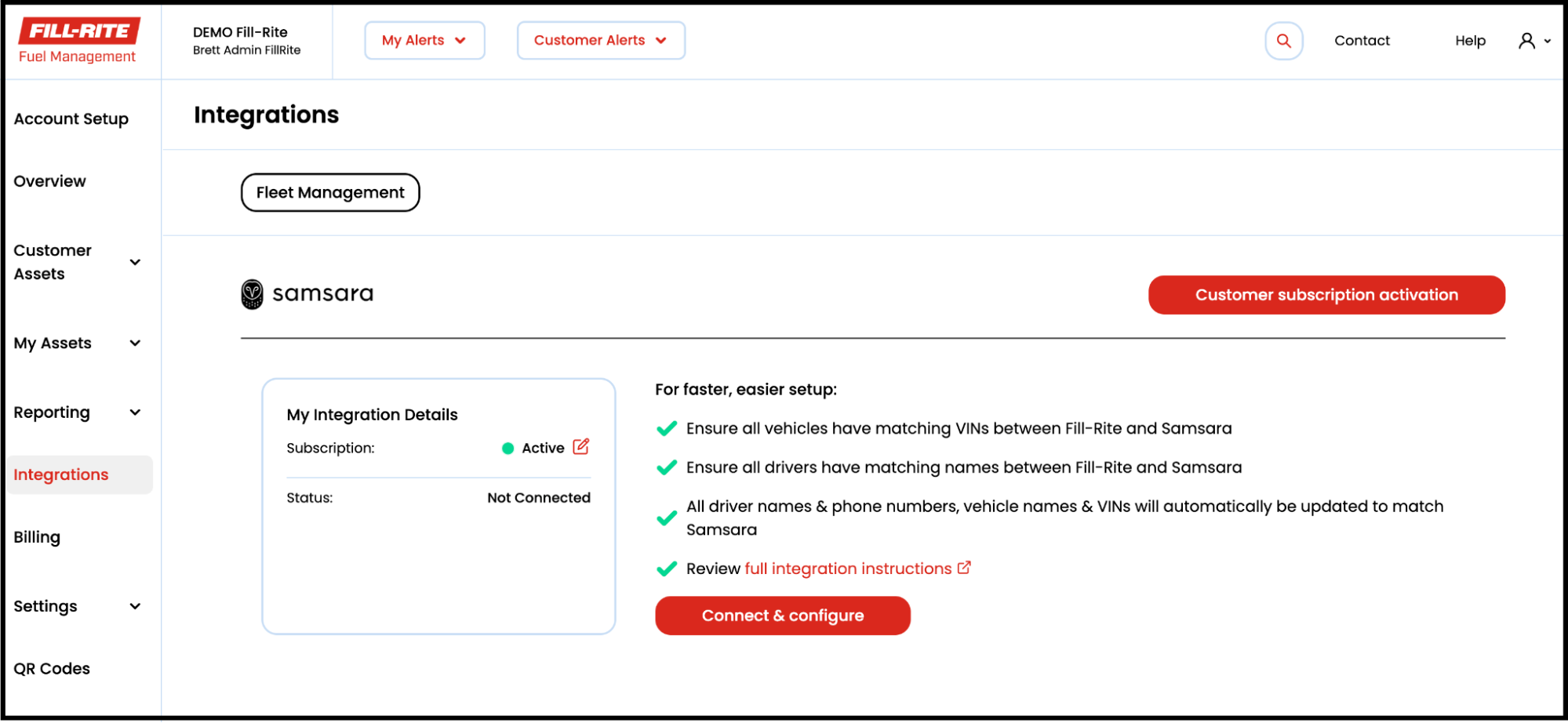Click the search magnifier icon

1283,41
